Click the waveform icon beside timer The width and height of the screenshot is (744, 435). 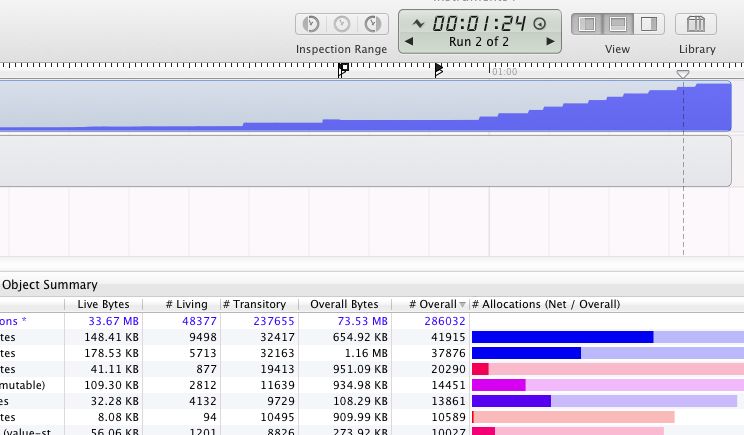418,23
